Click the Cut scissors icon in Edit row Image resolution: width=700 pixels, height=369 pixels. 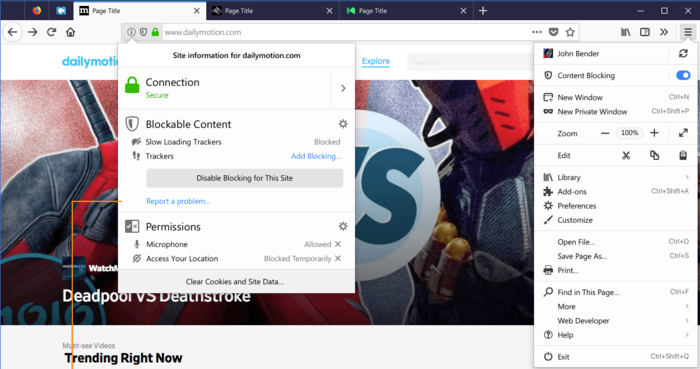(x=626, y=155)
